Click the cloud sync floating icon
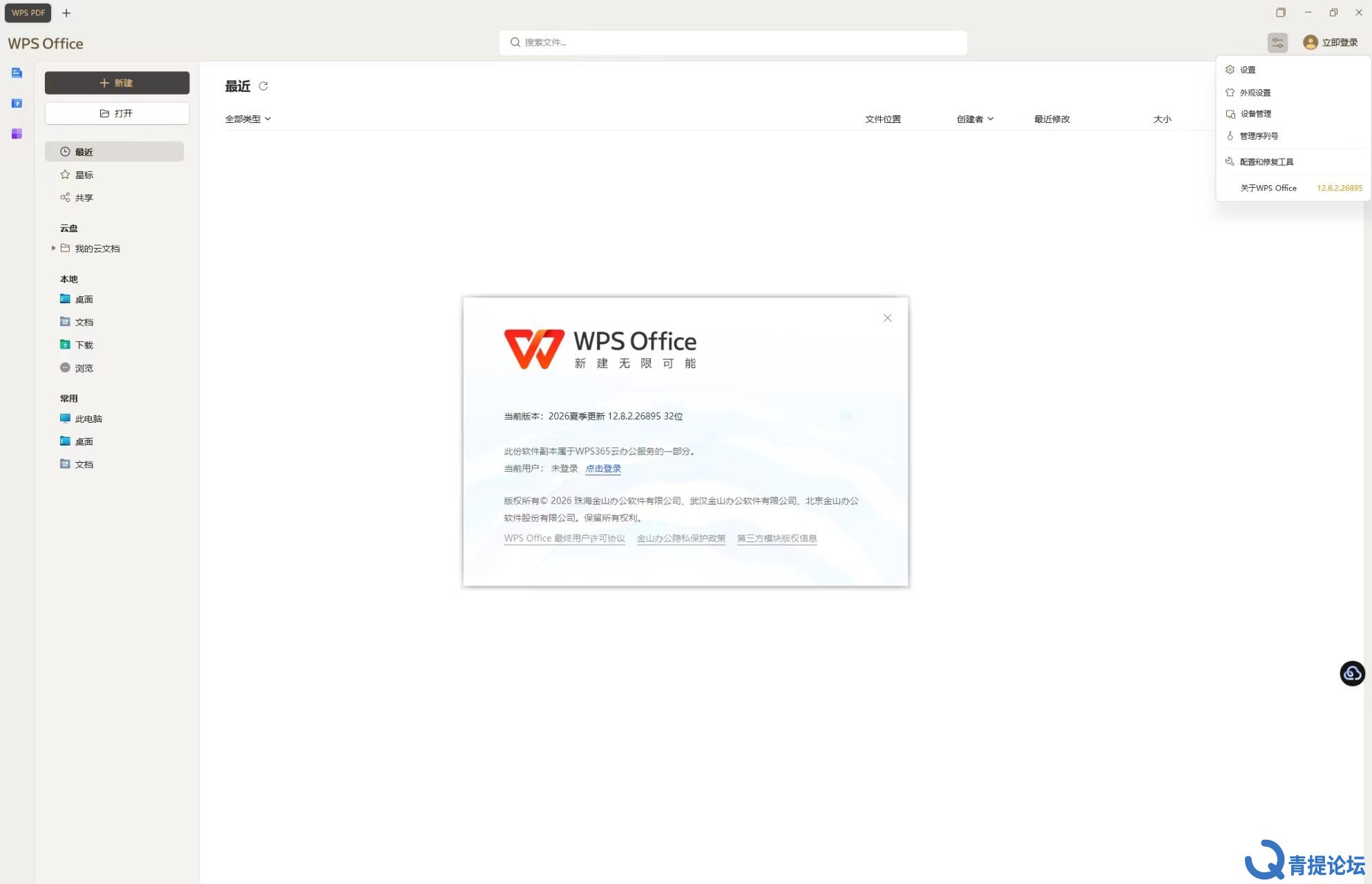The height and width of the screenshot is (884, 1372). point(1352,673)
